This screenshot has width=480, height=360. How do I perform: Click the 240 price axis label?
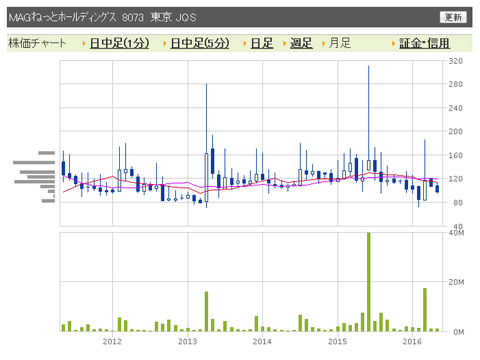[x=456, y=108]
